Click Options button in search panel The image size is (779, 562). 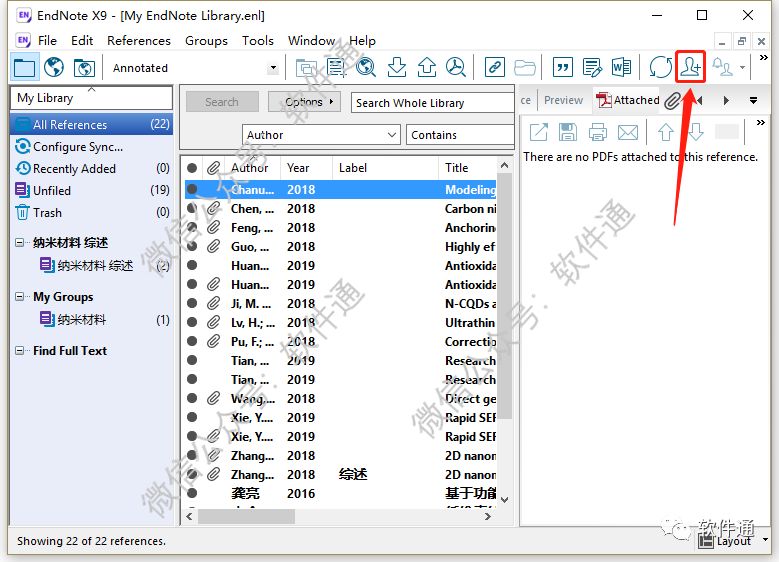click(305, 102)
